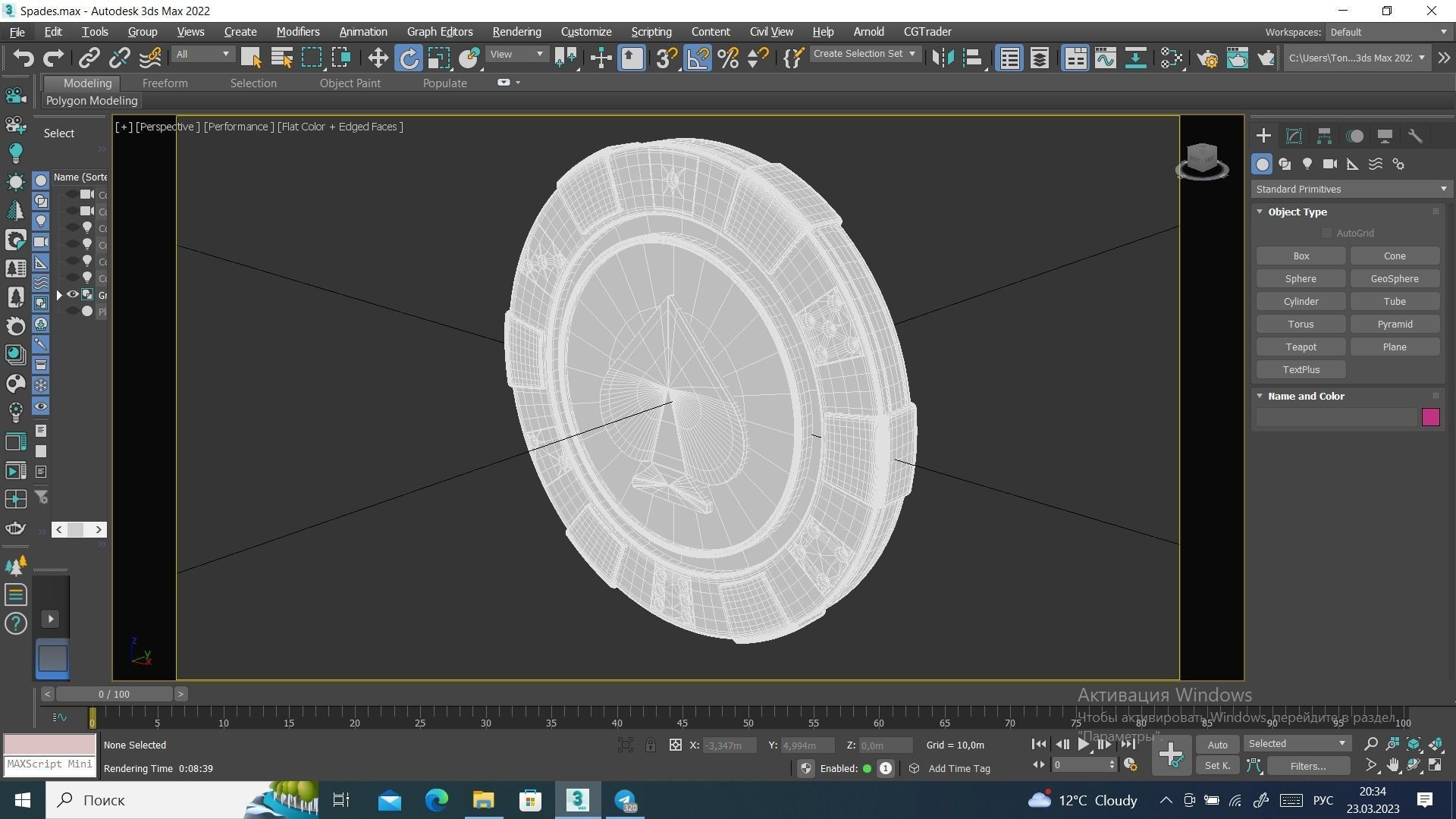Click the Mirror tool icon

point(942,58)
